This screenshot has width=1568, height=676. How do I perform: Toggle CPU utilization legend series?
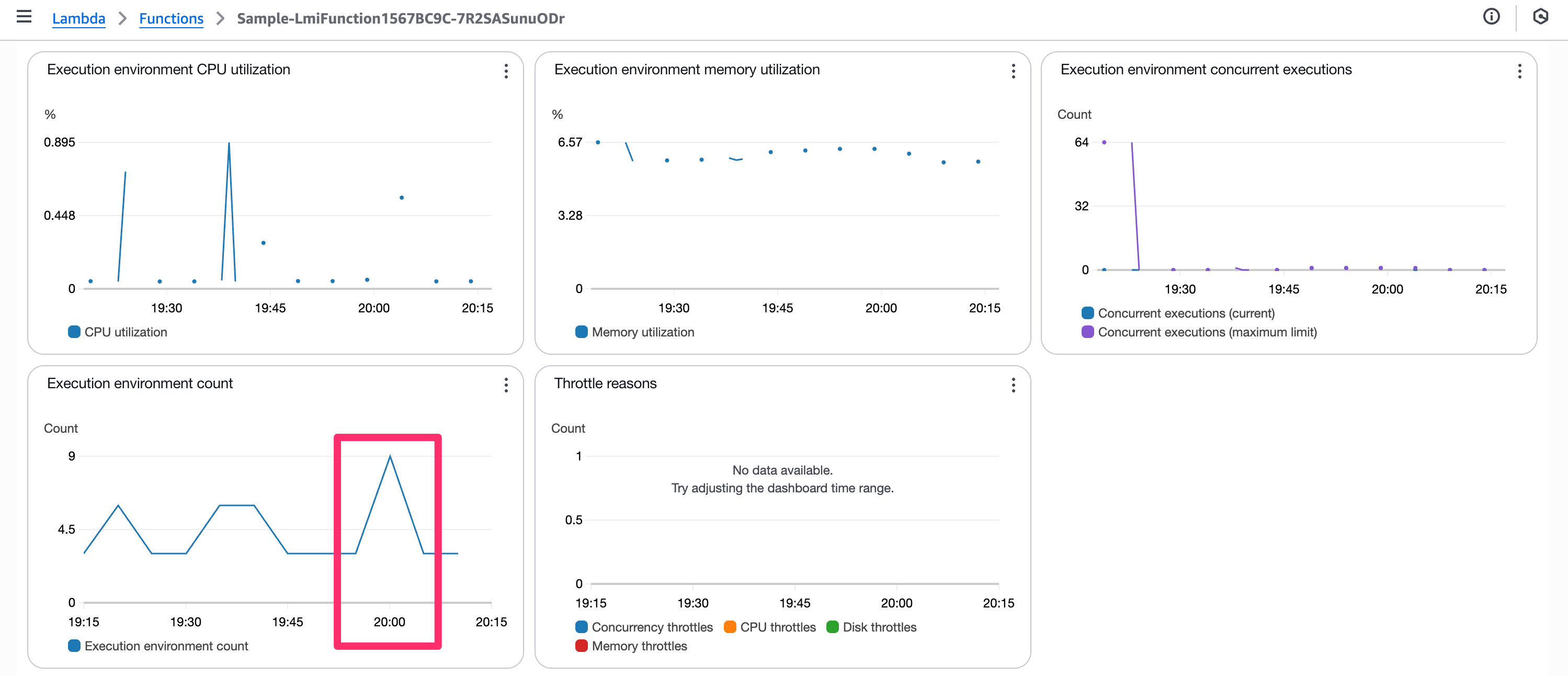(x=125, y=332)
